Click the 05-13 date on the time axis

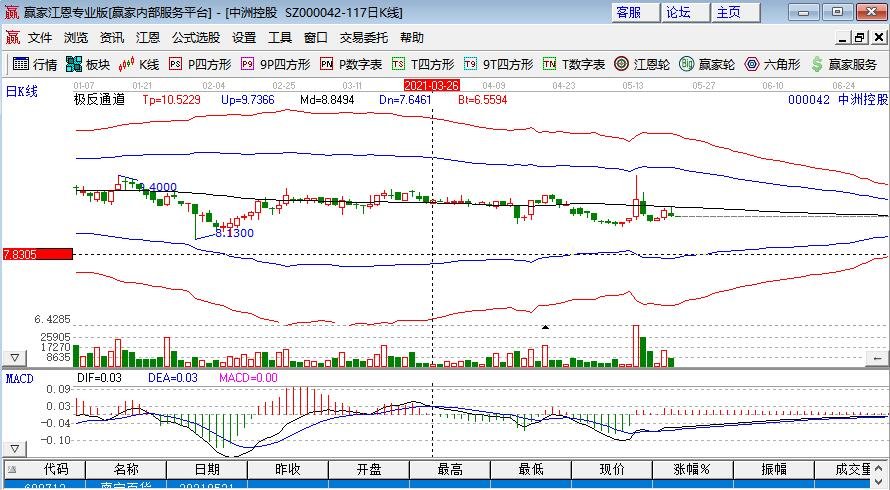pos(633,86)
